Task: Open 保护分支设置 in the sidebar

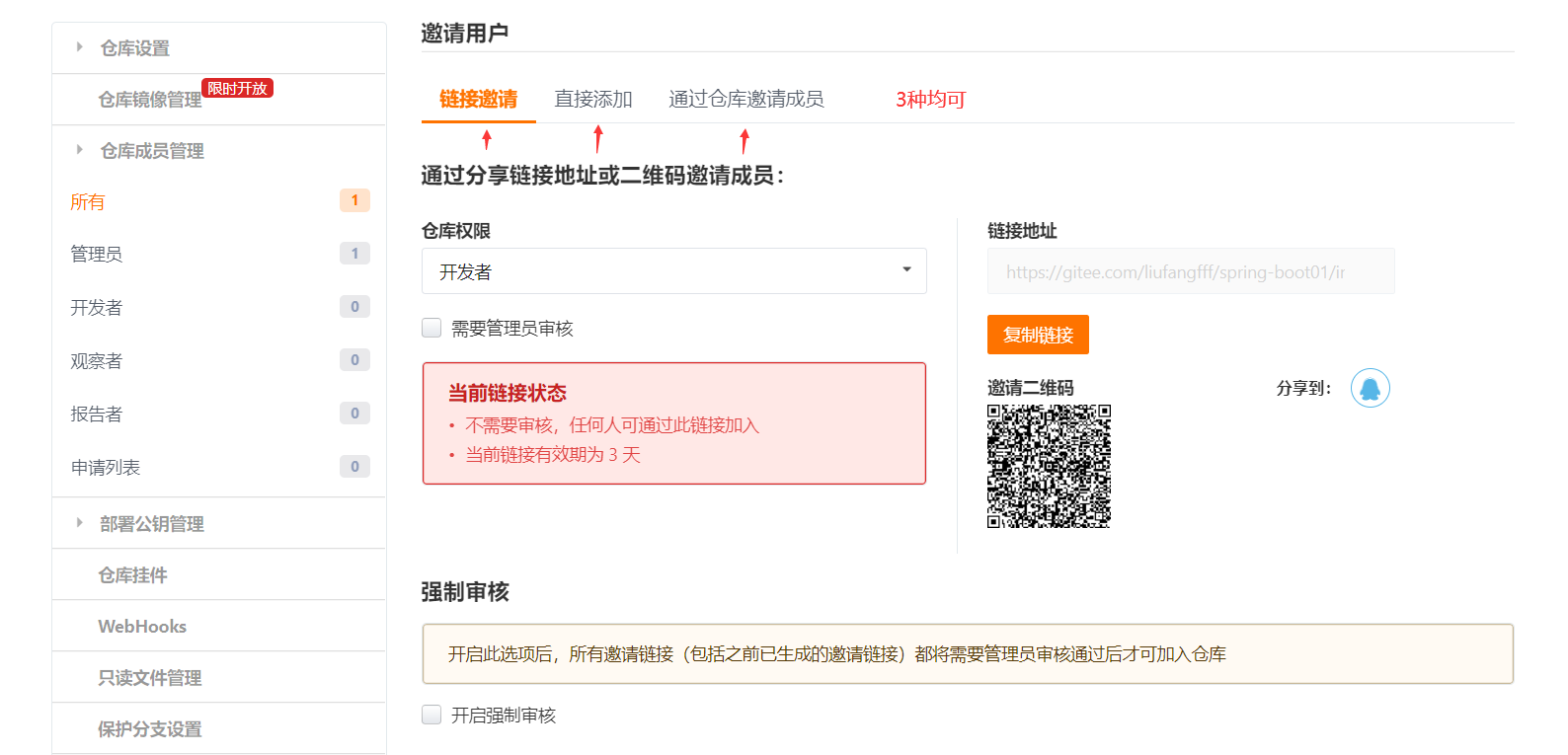Action: pyautogui.click(x=150, y=728)
